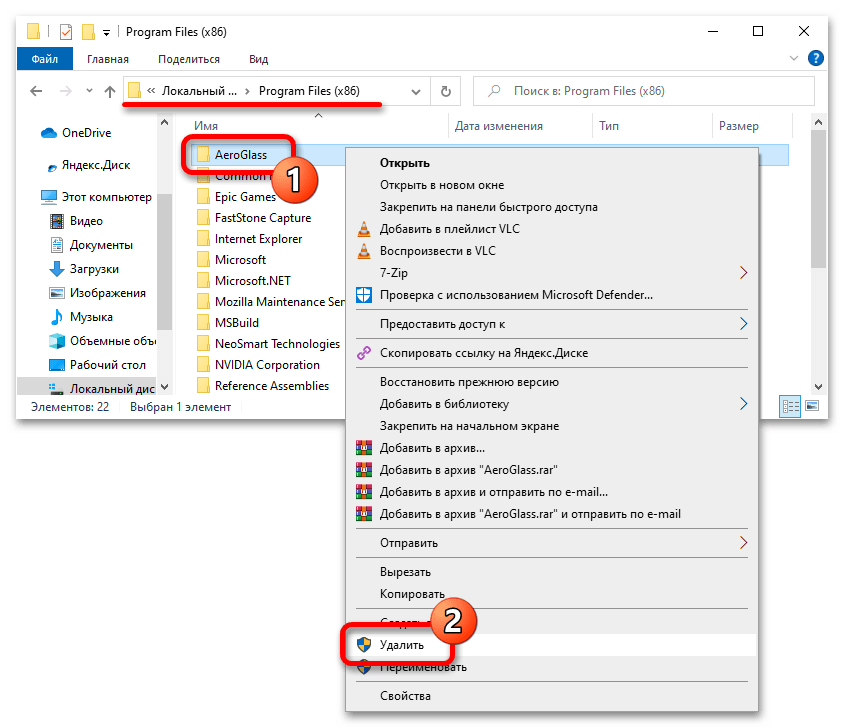
Task: Switch to the Поделиться ribbon tab
Action: coord(189,59)
